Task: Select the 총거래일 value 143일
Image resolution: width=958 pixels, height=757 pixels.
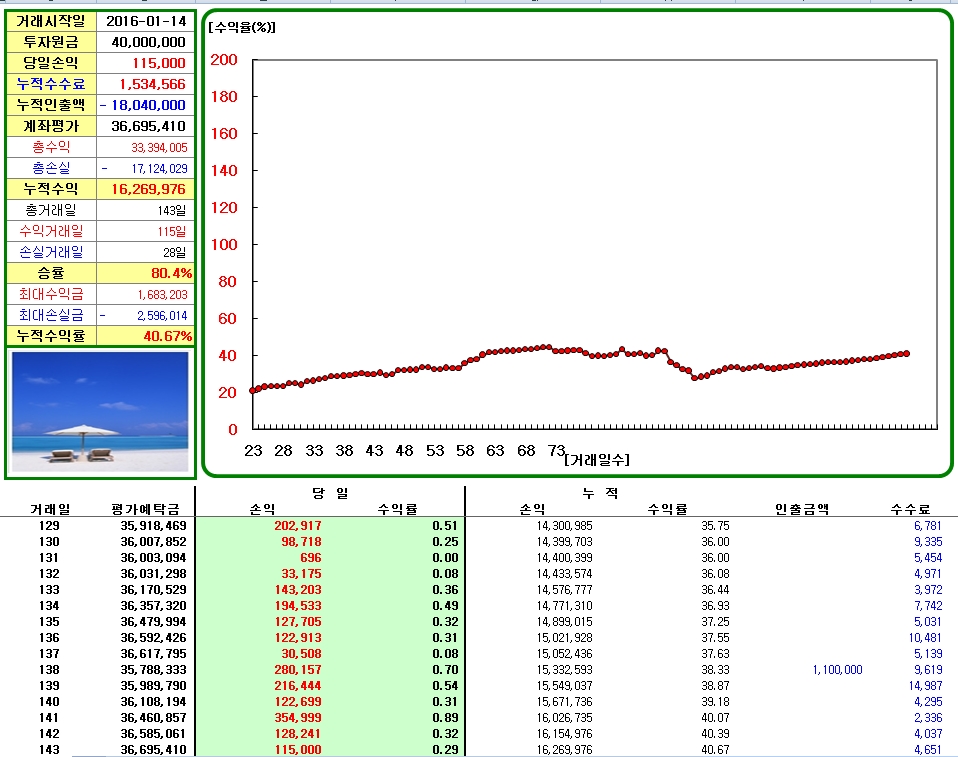Action: click(146, 210)
